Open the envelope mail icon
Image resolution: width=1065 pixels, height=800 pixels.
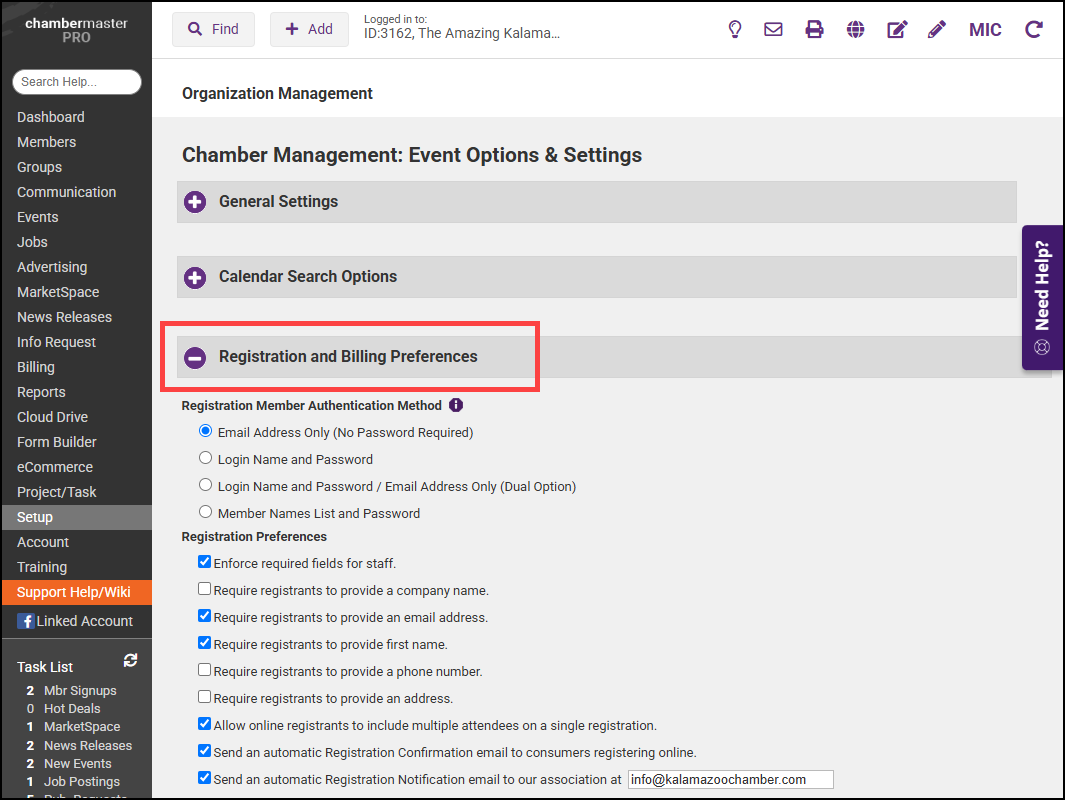(x=773, y=30)
